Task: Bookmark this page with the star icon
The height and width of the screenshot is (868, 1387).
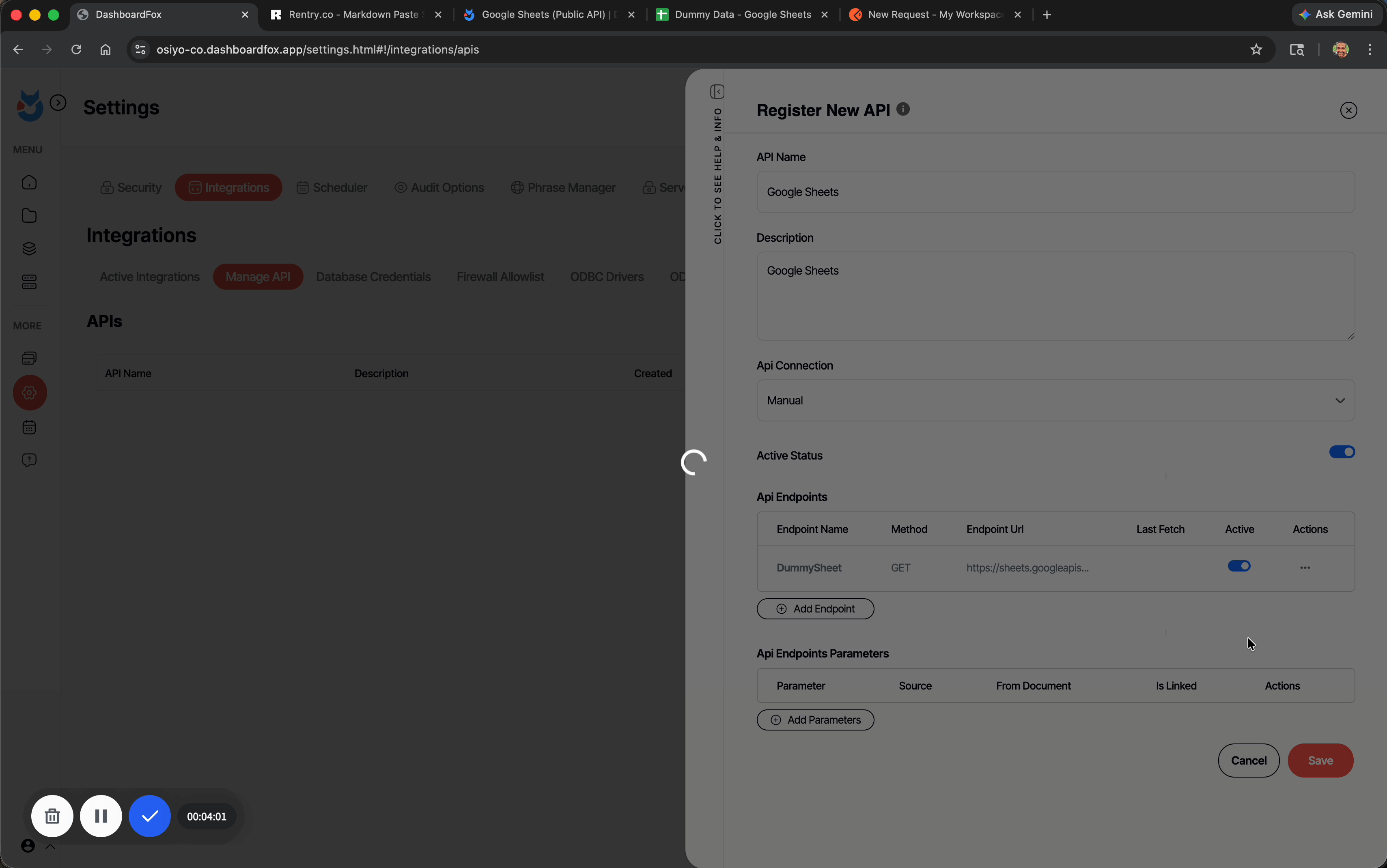Action: coord(1256,50)
